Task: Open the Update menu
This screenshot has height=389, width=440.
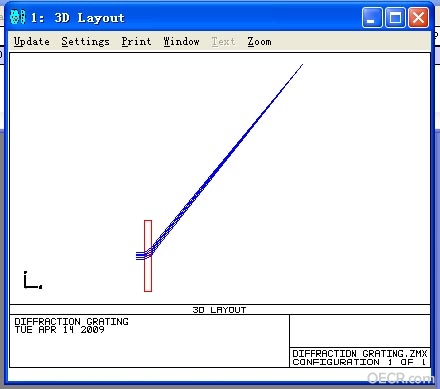Action: click(x=32, y=42)
